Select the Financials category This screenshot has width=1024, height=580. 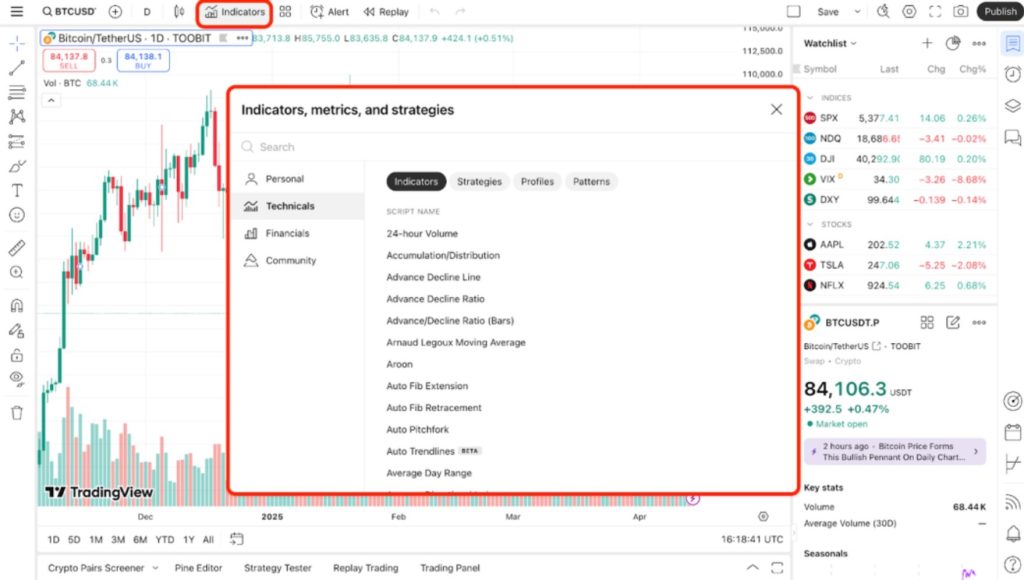click(298, 233)
